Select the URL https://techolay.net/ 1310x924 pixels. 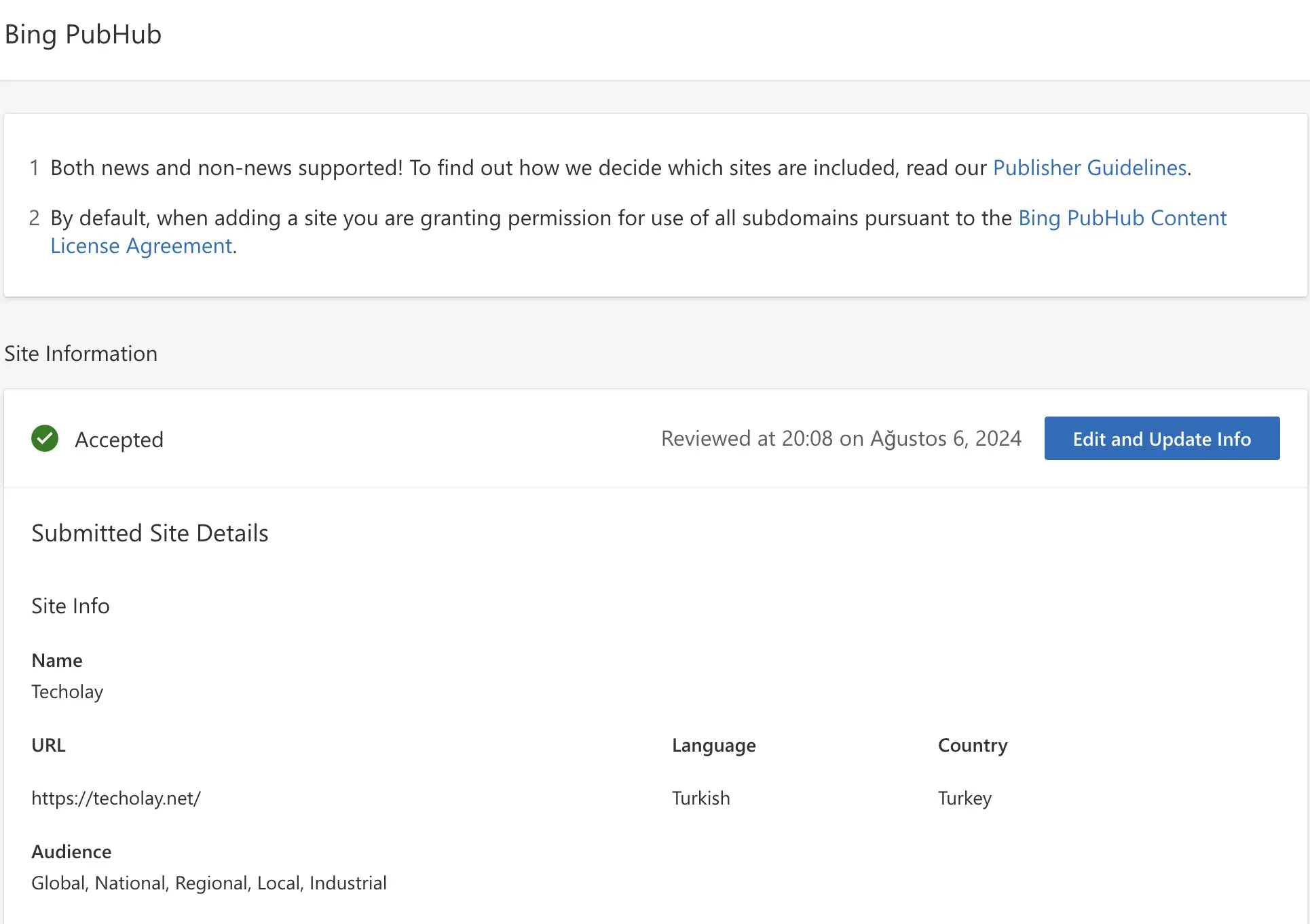[x=116, y=798]
